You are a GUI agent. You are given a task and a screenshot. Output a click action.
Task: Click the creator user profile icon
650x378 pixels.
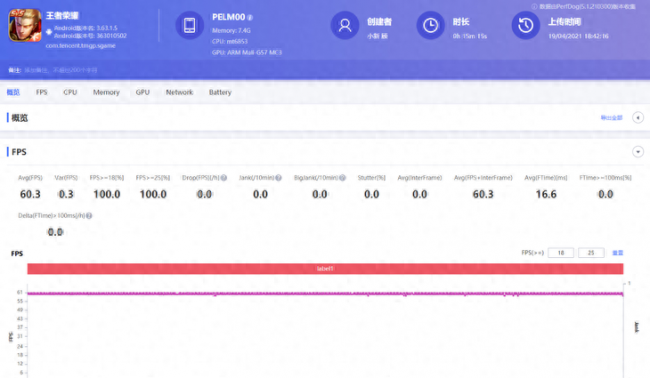[344, 25]
